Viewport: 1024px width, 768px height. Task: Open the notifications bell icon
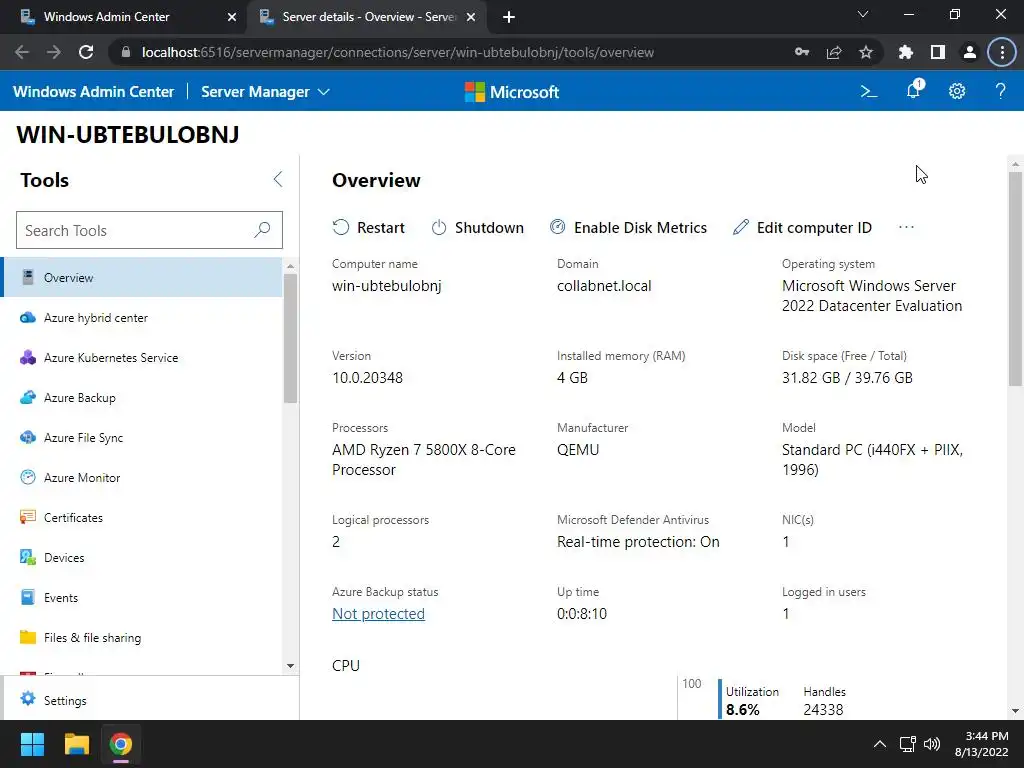pyautogui.click(x=914, y=90)
